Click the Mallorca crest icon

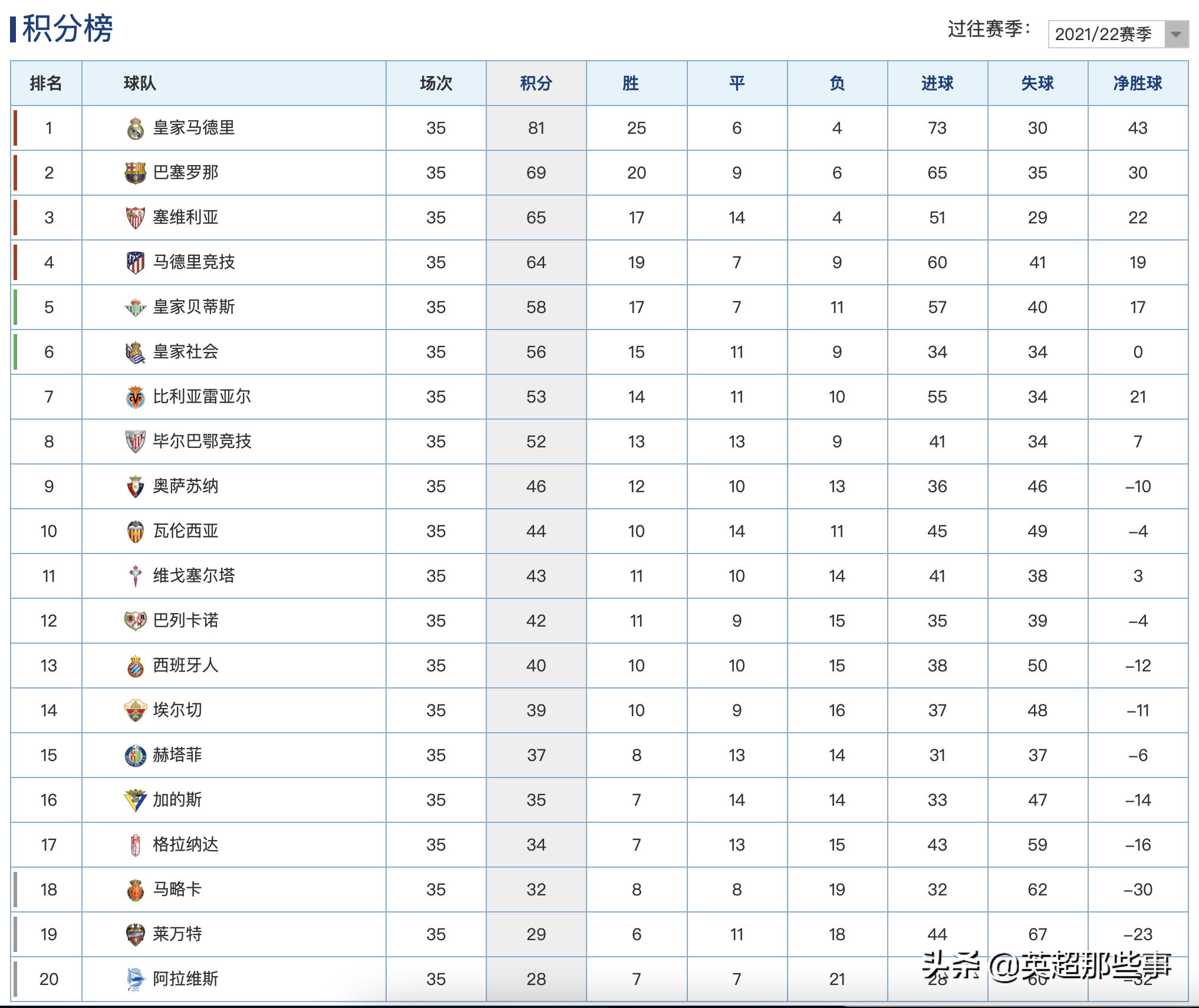136,890
